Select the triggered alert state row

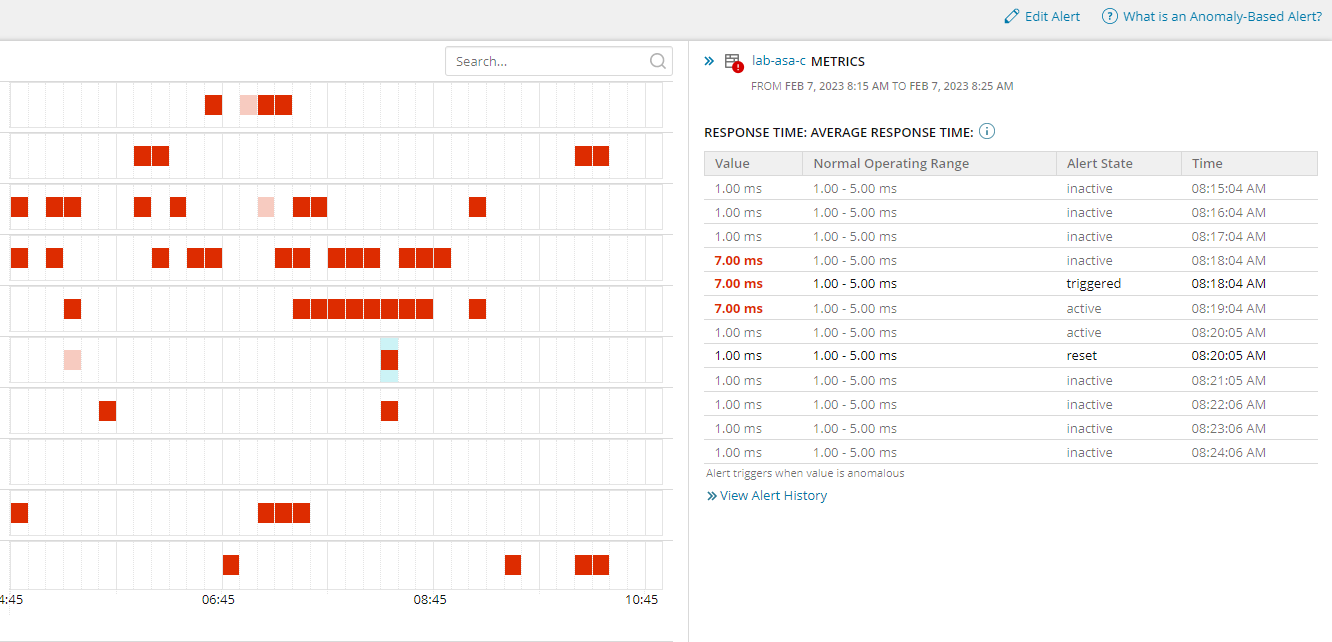tap(1010, 284)
